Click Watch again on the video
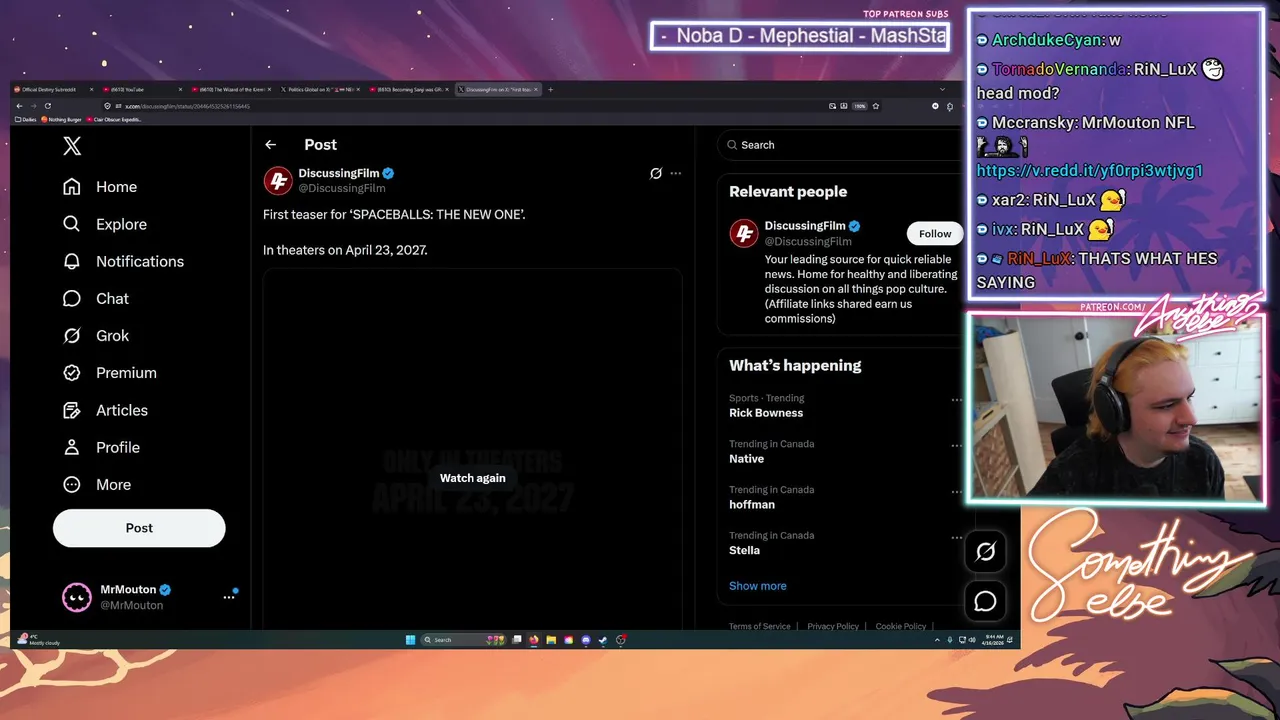1280x720 pixels. [473, 478]
